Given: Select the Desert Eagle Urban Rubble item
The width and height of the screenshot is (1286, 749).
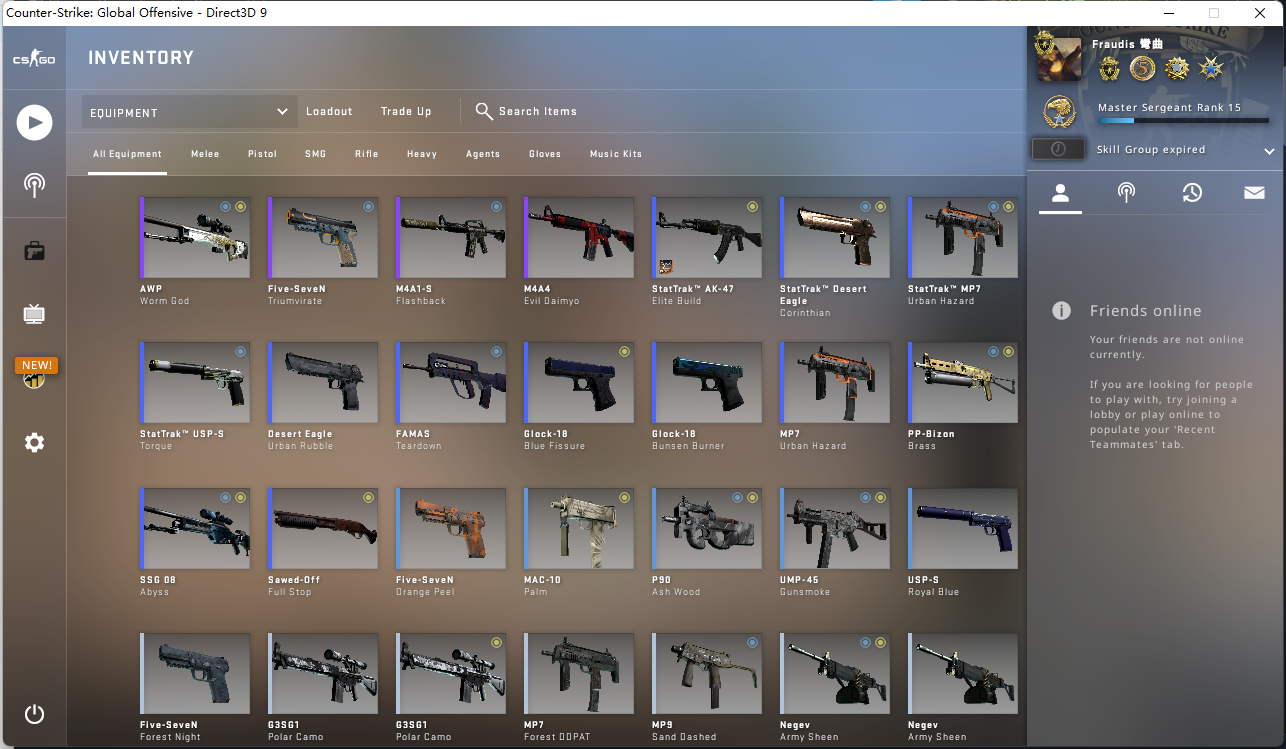Looking at the screenshot, I should point(323,382).
